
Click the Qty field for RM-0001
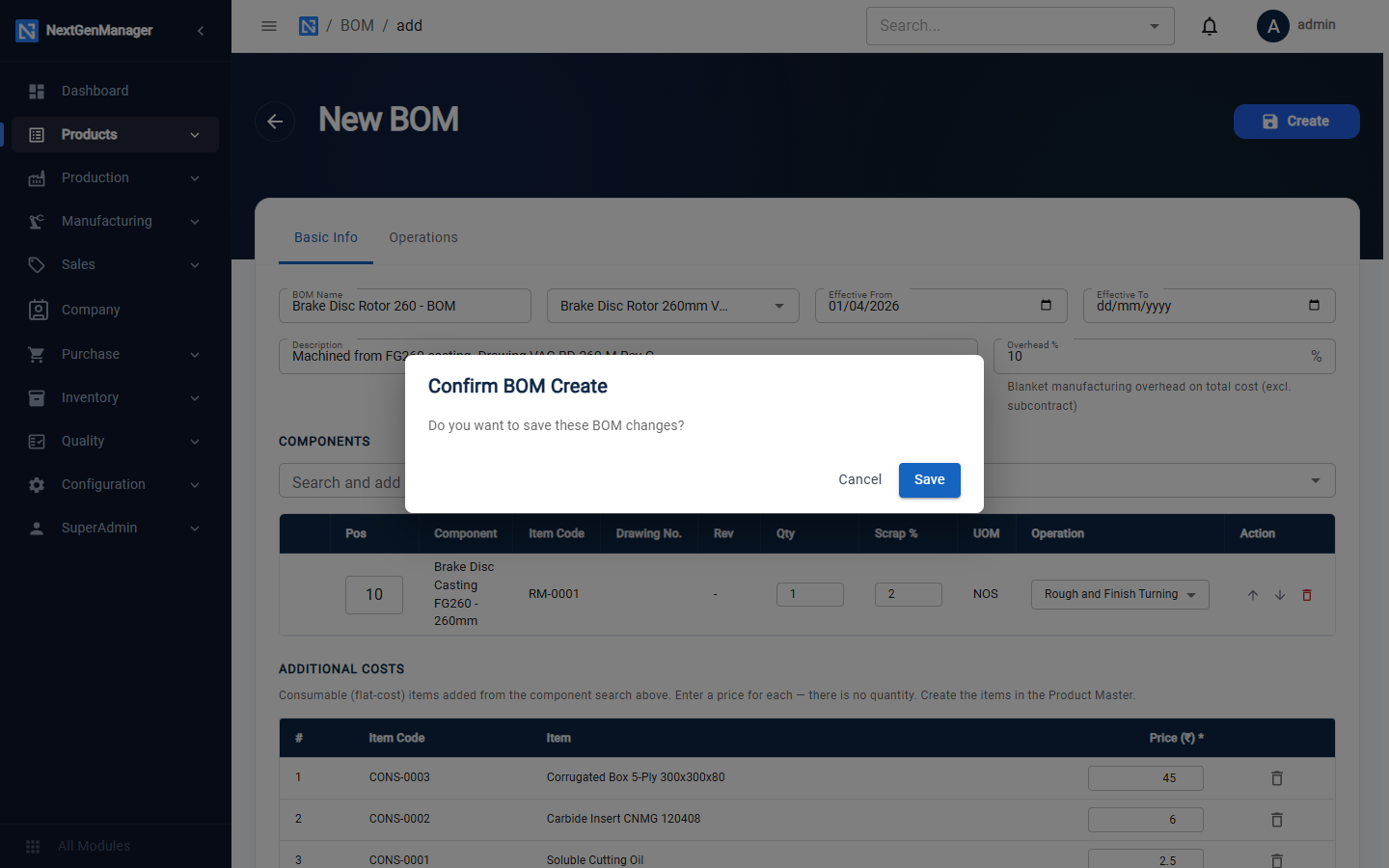tap(810, 594)
